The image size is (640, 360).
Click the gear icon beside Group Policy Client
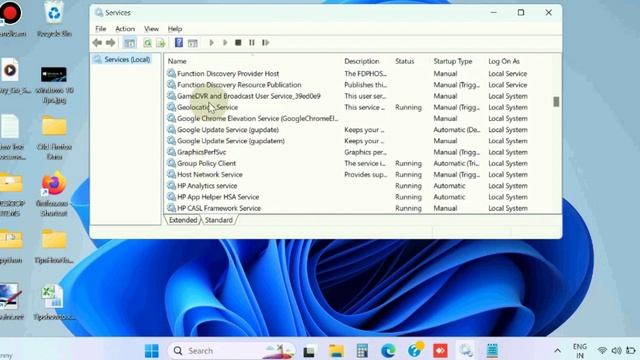(x=171, y=163)
